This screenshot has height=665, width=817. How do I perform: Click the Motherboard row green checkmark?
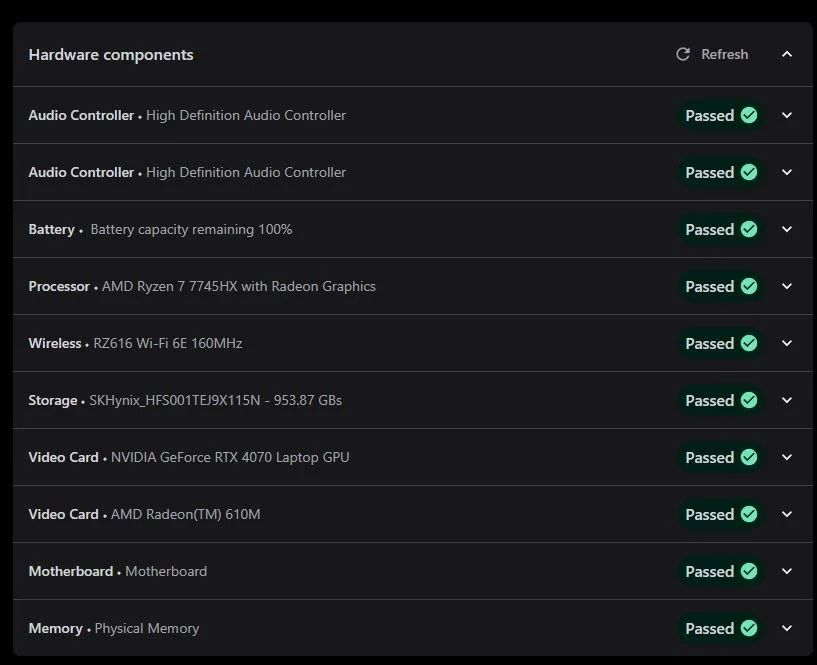point(749,571)
